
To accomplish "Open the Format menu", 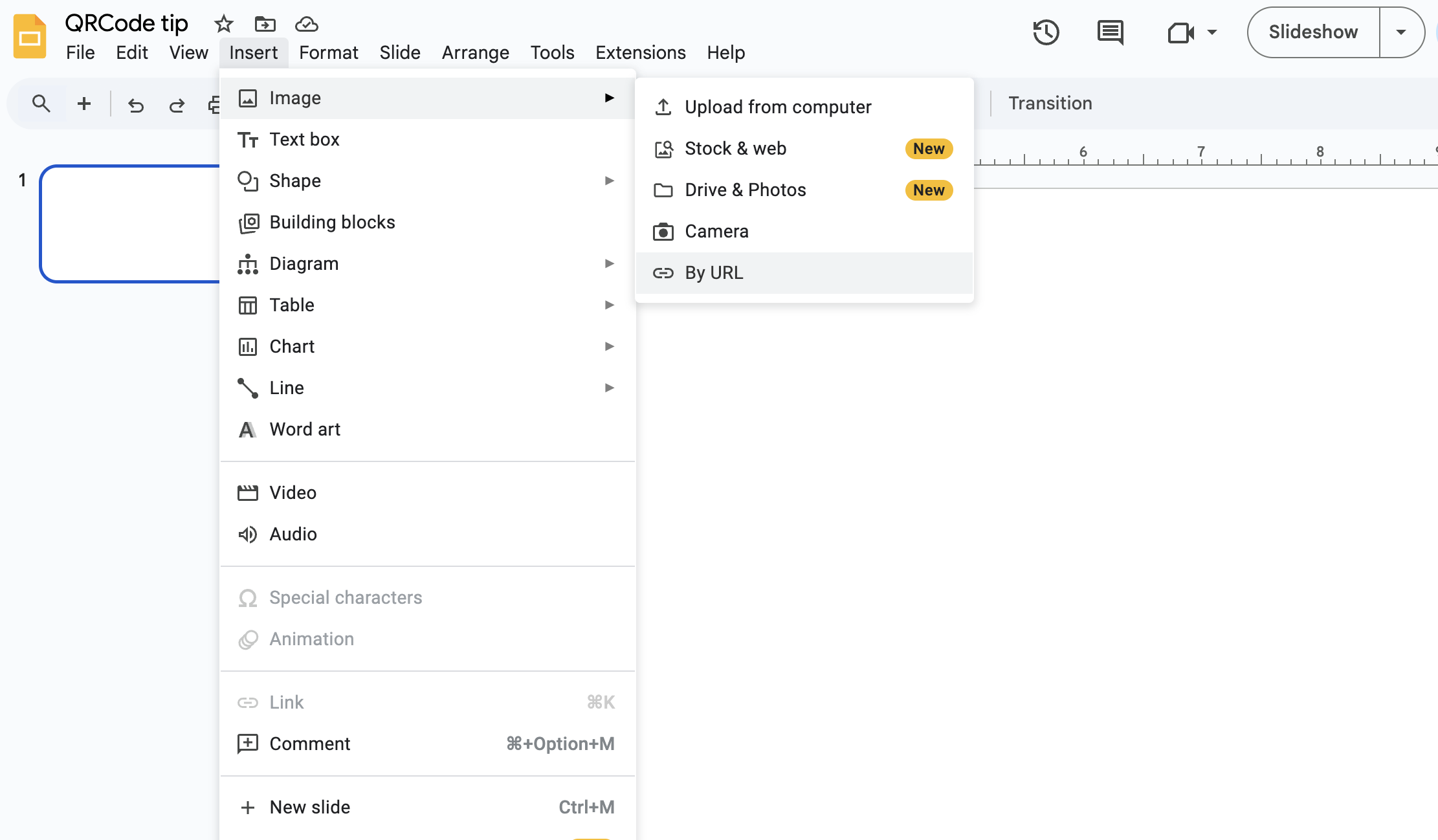I will [328, 52].
